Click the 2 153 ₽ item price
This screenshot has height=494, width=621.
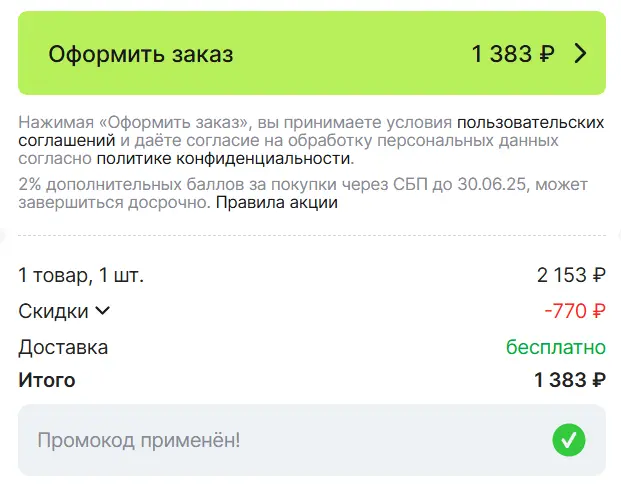[x=571, y=275]
